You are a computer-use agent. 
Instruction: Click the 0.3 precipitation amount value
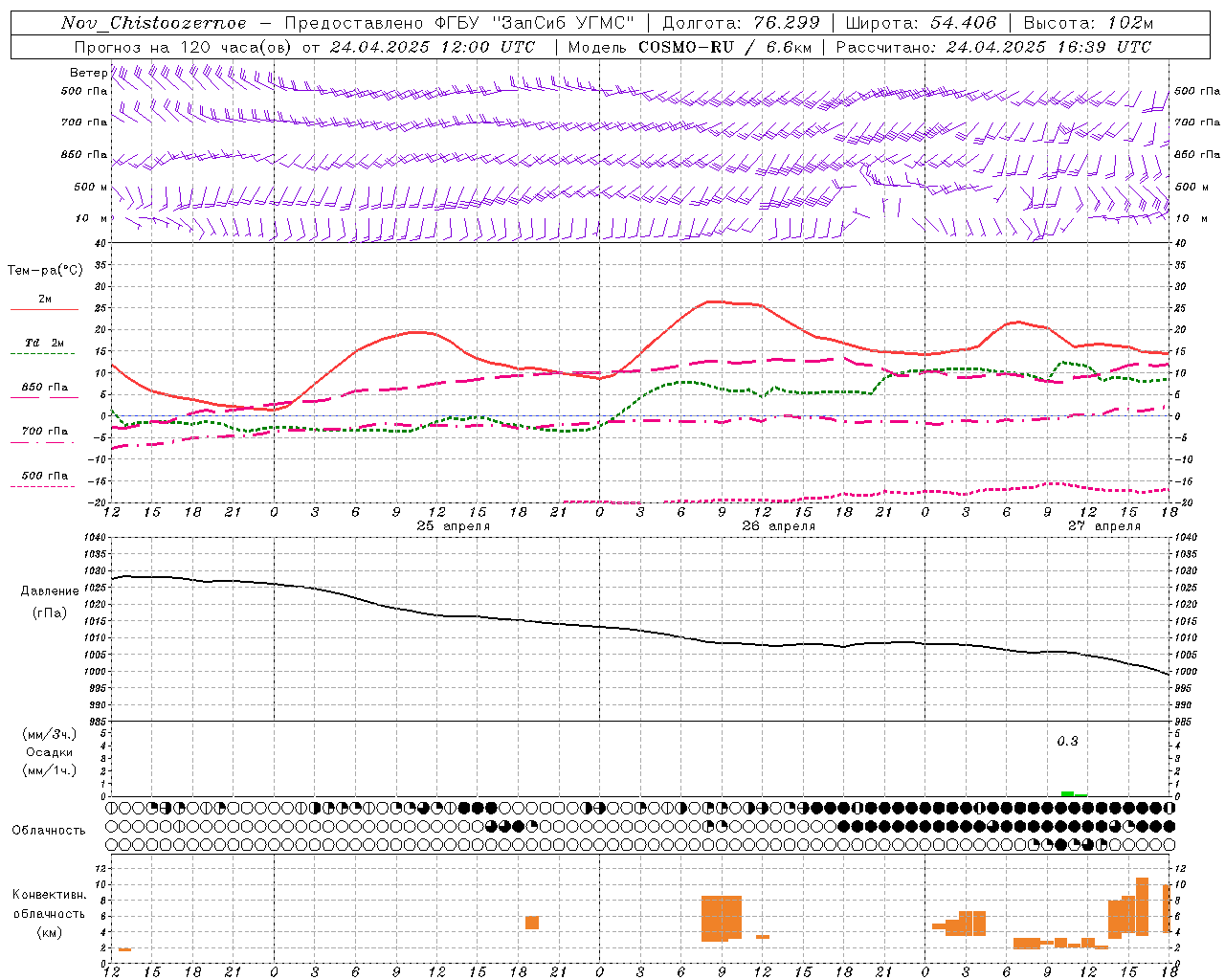click(x=1067, y=741)
